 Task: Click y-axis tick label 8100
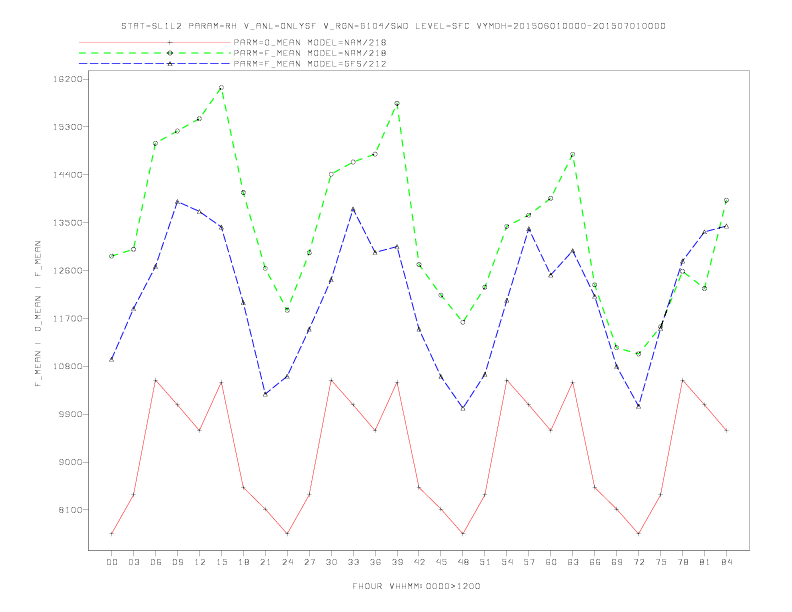pyautogui.click(x=71, y=510)
